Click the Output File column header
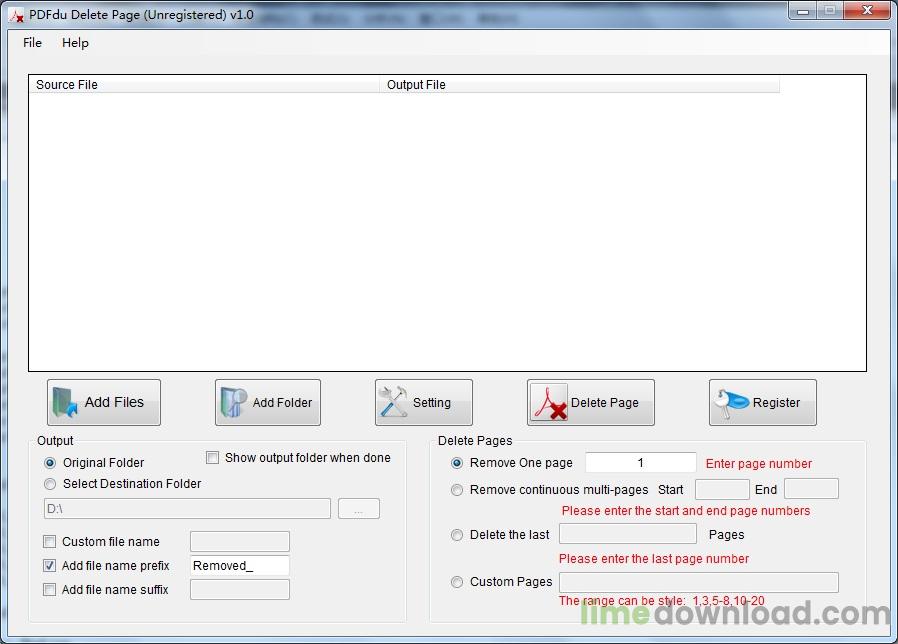898x644 pixels. click(580, 85)
